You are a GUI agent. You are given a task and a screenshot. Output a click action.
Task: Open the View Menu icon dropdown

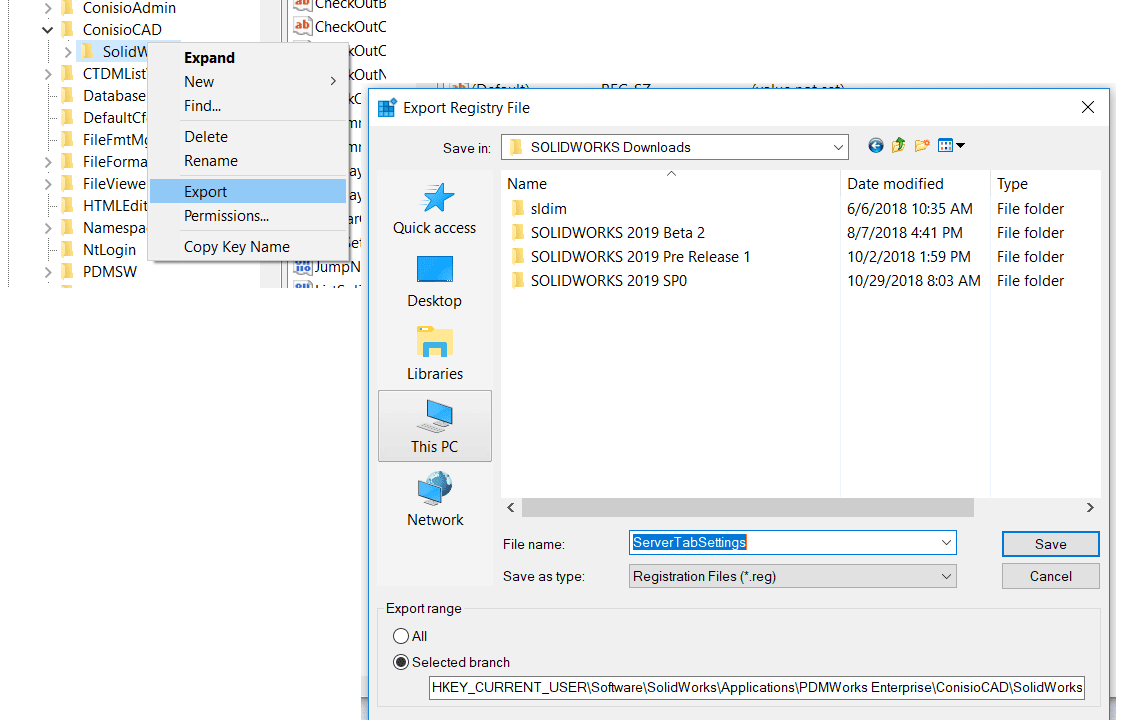951,146
